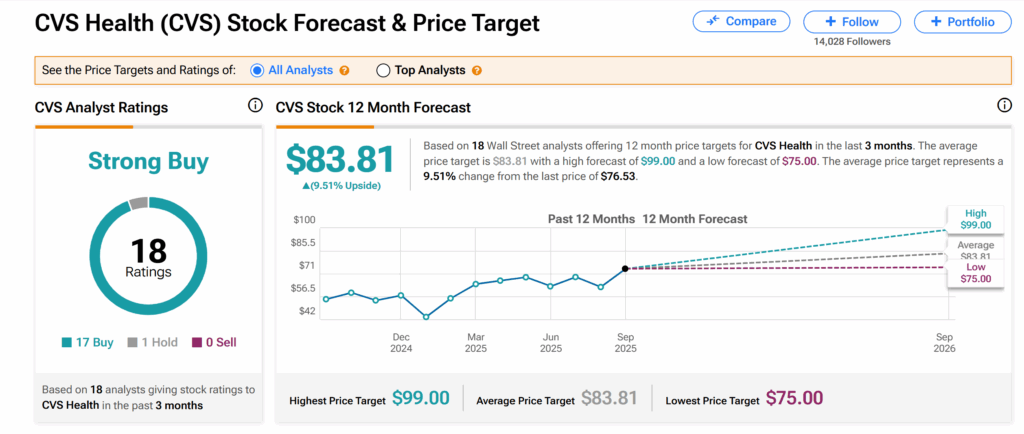The image size is (1024, 434).
Task: Follow CVS Health stock
Action: [x=852, y=22]
